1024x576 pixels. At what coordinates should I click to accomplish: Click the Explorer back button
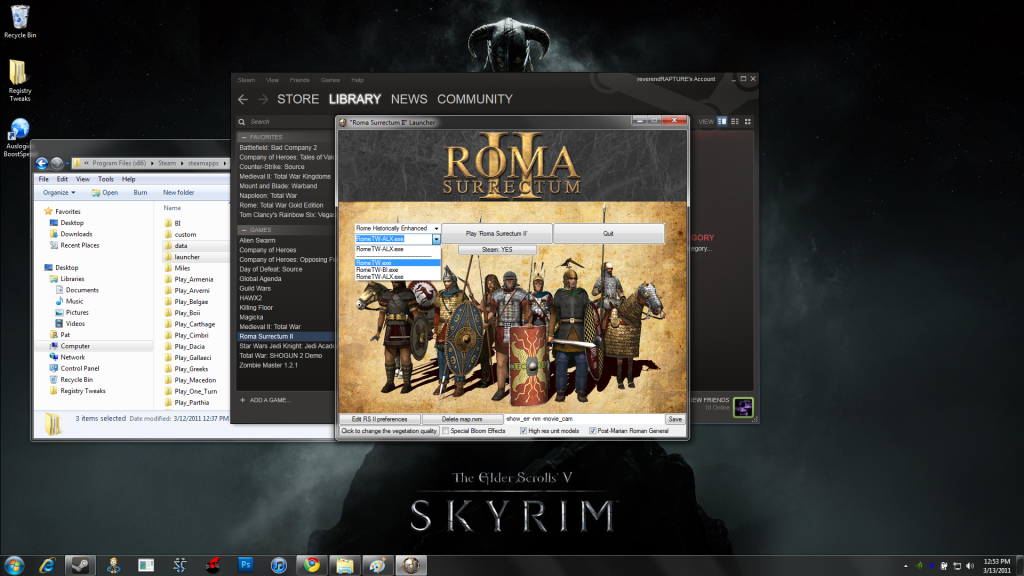tap(42, 163)
